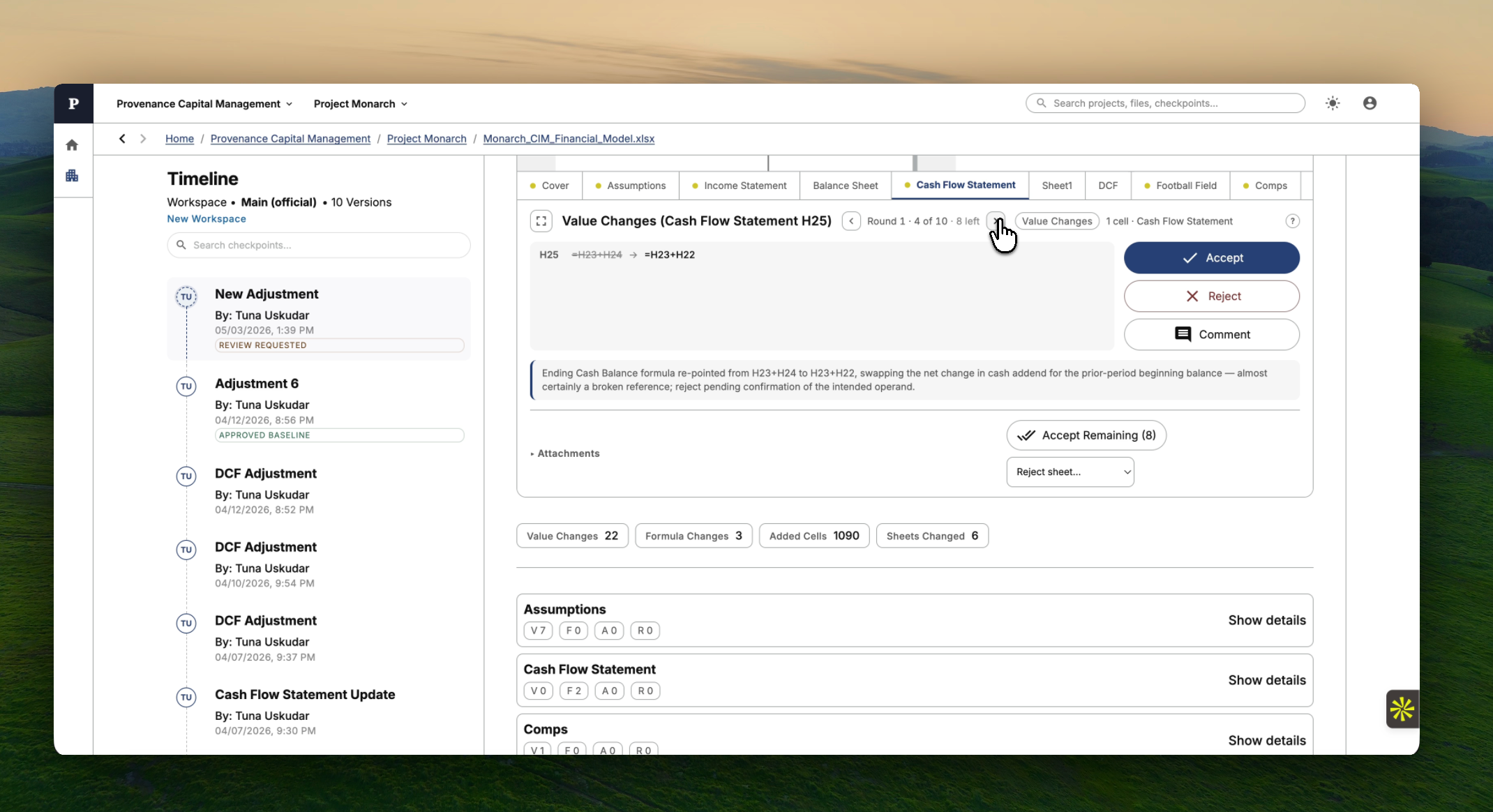Open the Home sidebar icon
This screenshot has height=812, width=1493.
pyautogui.click(x=72, y=145)
